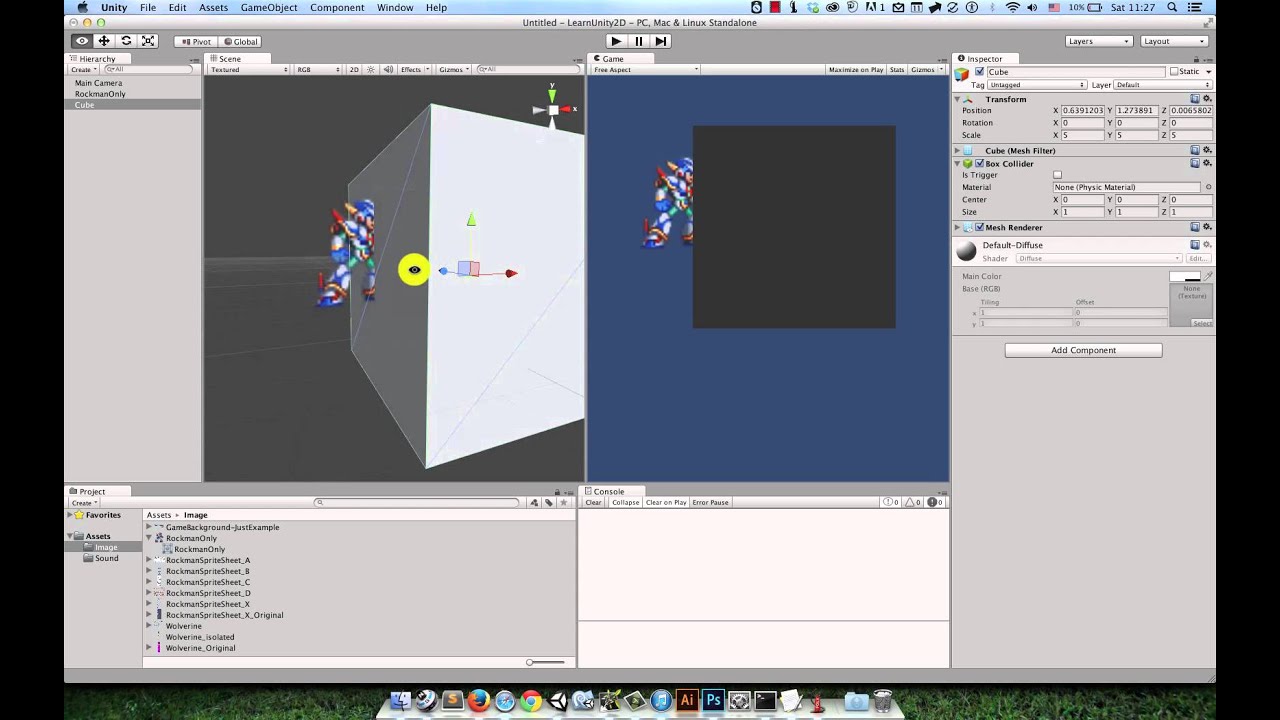Screen dimensions: 1280x720
Task: Select the Rotate tool in toolbar
Action: (x=126, y=41)
